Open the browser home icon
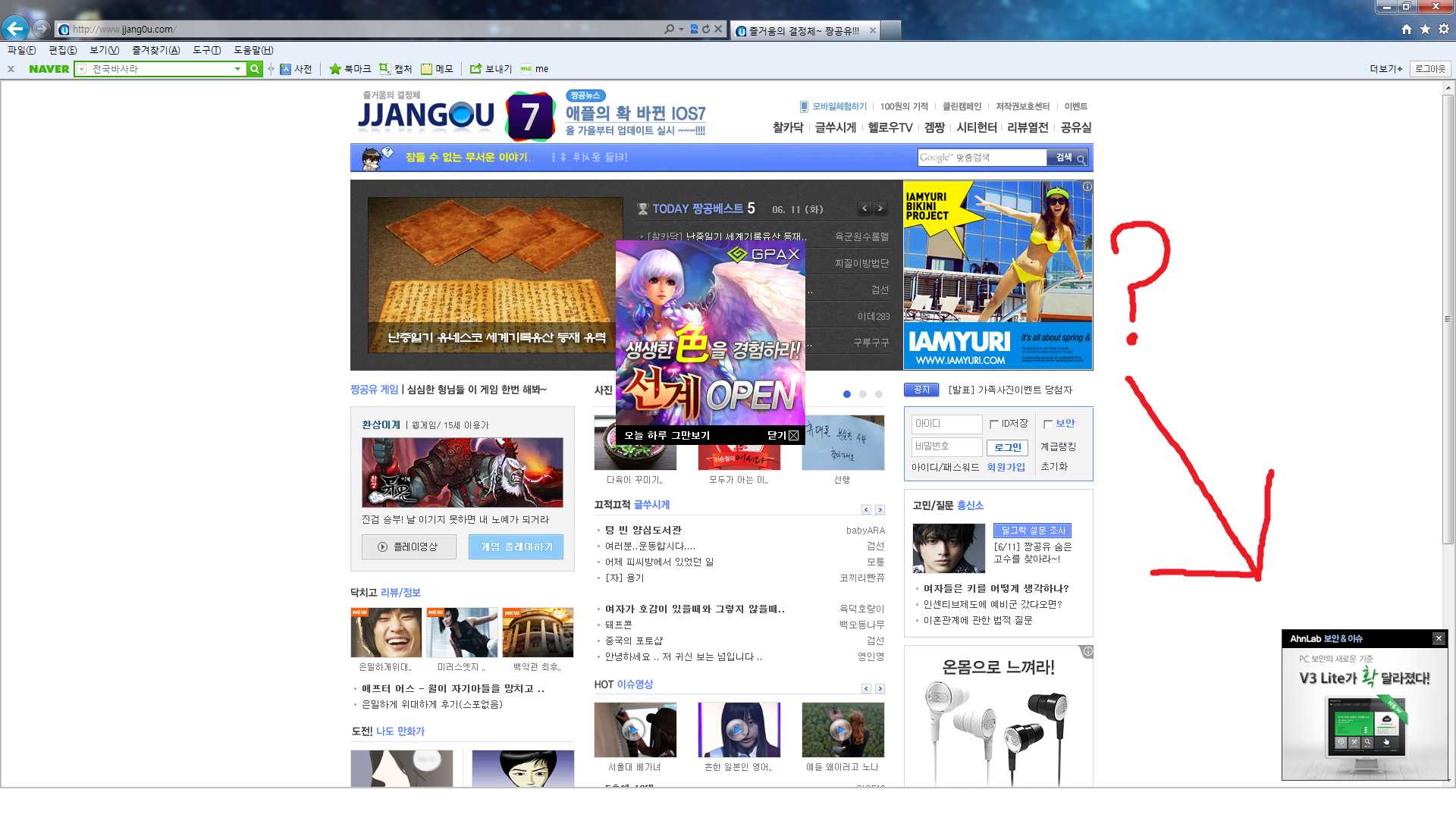The image size is (1456, 830). (x=1407, y=29)
